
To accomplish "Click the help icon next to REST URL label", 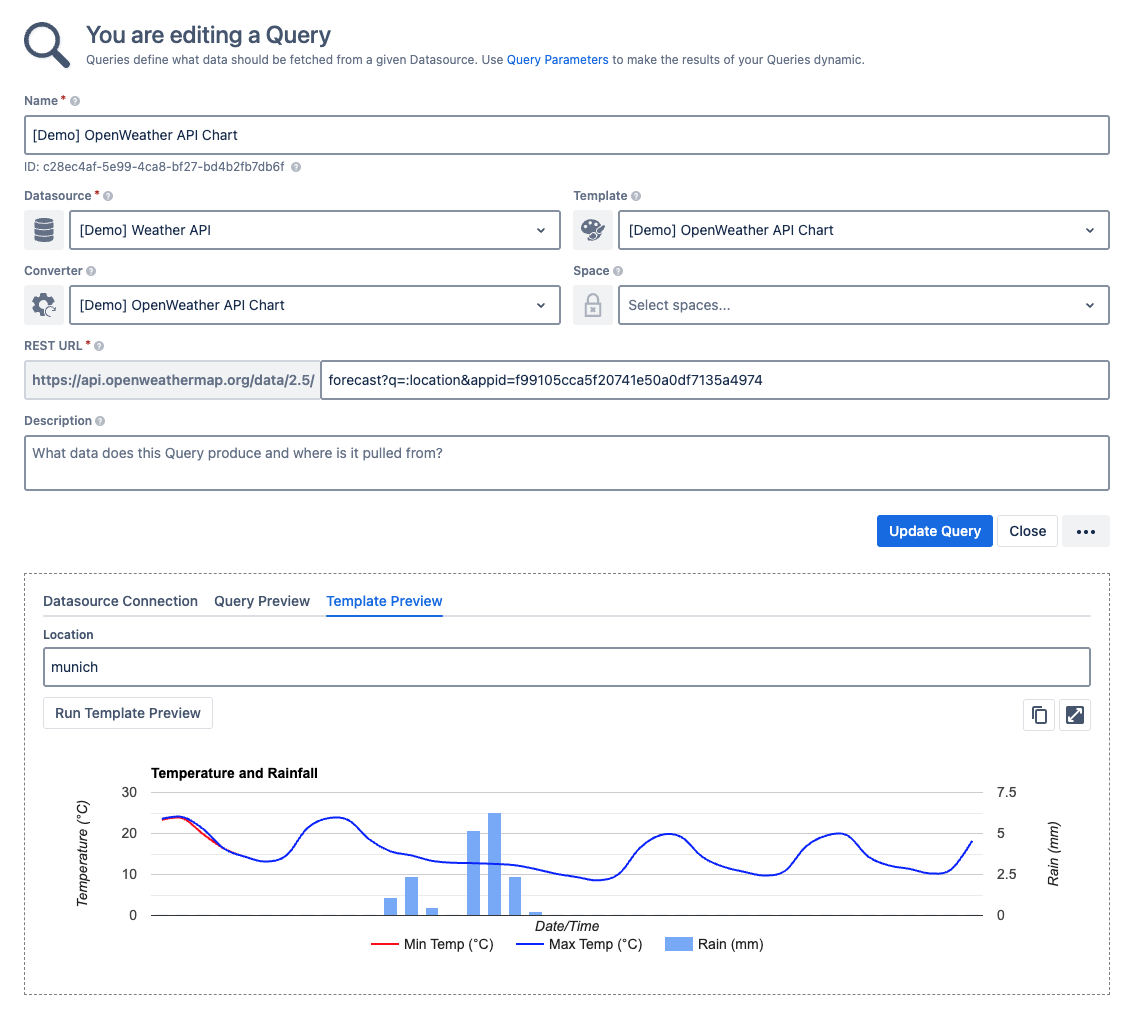I will (x=99, y=345).
